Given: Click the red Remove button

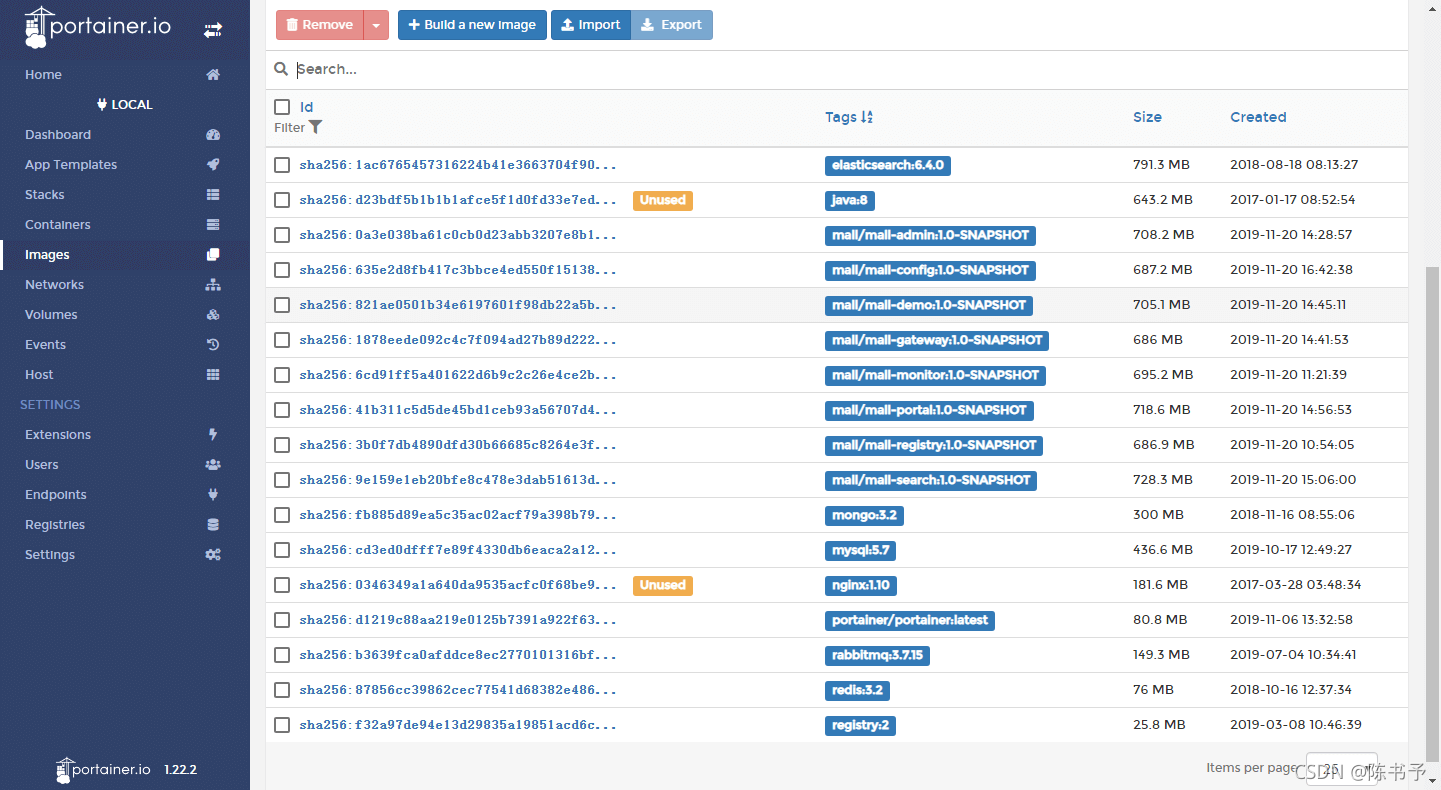Looking at the screenshot, I should (320, 25).
